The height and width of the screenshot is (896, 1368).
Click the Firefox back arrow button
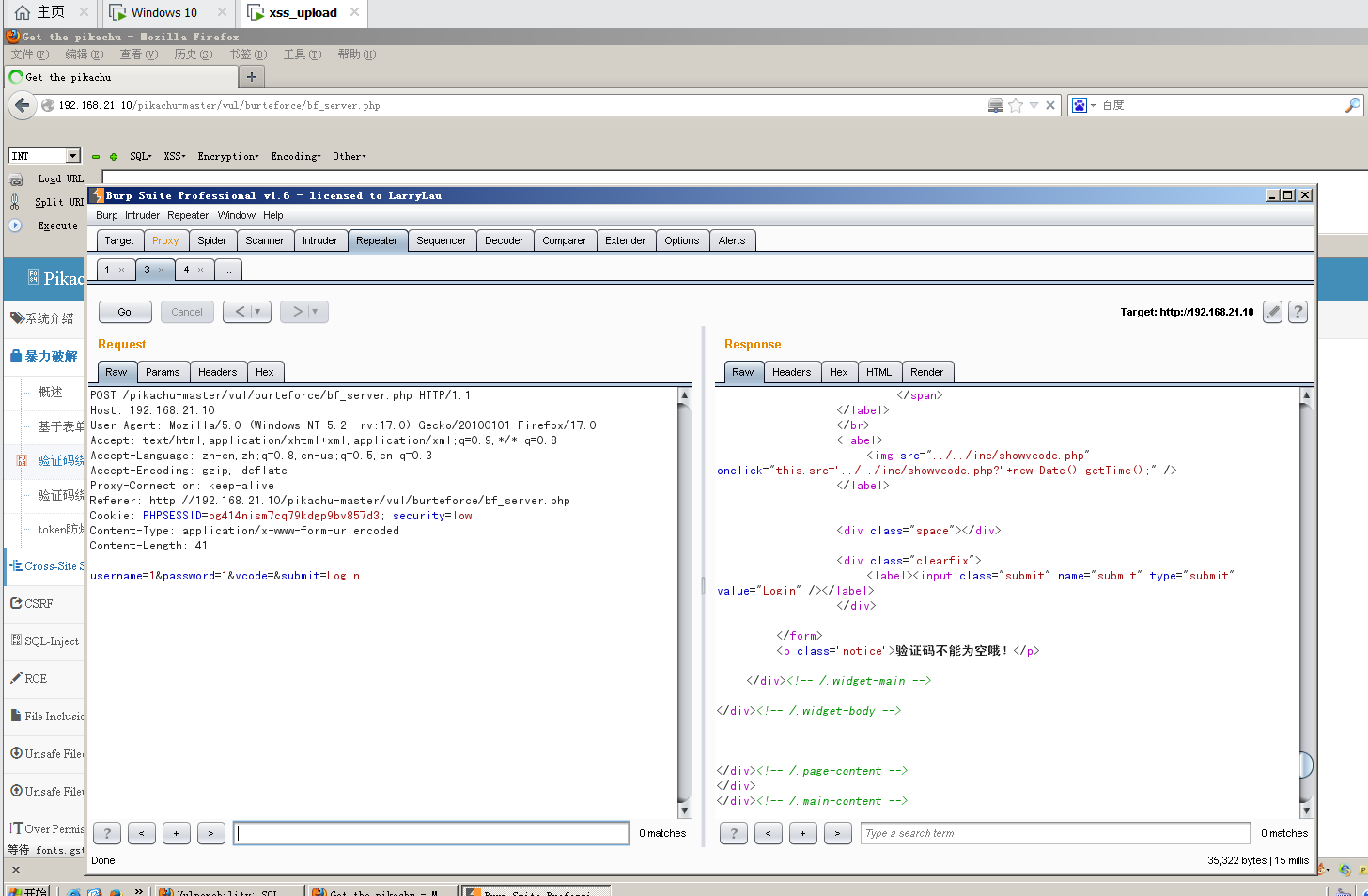(x=22, y=105)
